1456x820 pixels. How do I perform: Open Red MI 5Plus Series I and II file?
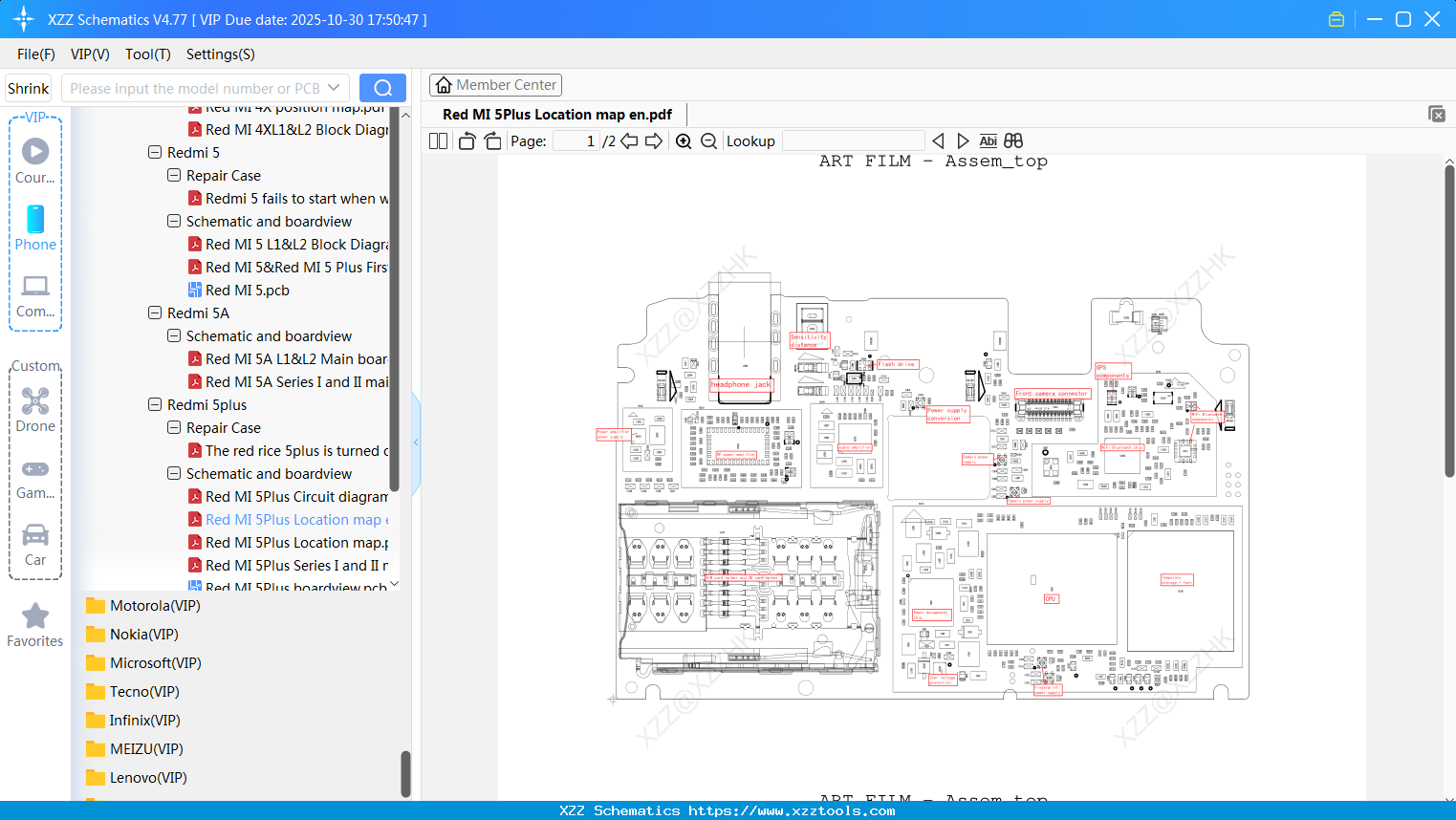288,566
